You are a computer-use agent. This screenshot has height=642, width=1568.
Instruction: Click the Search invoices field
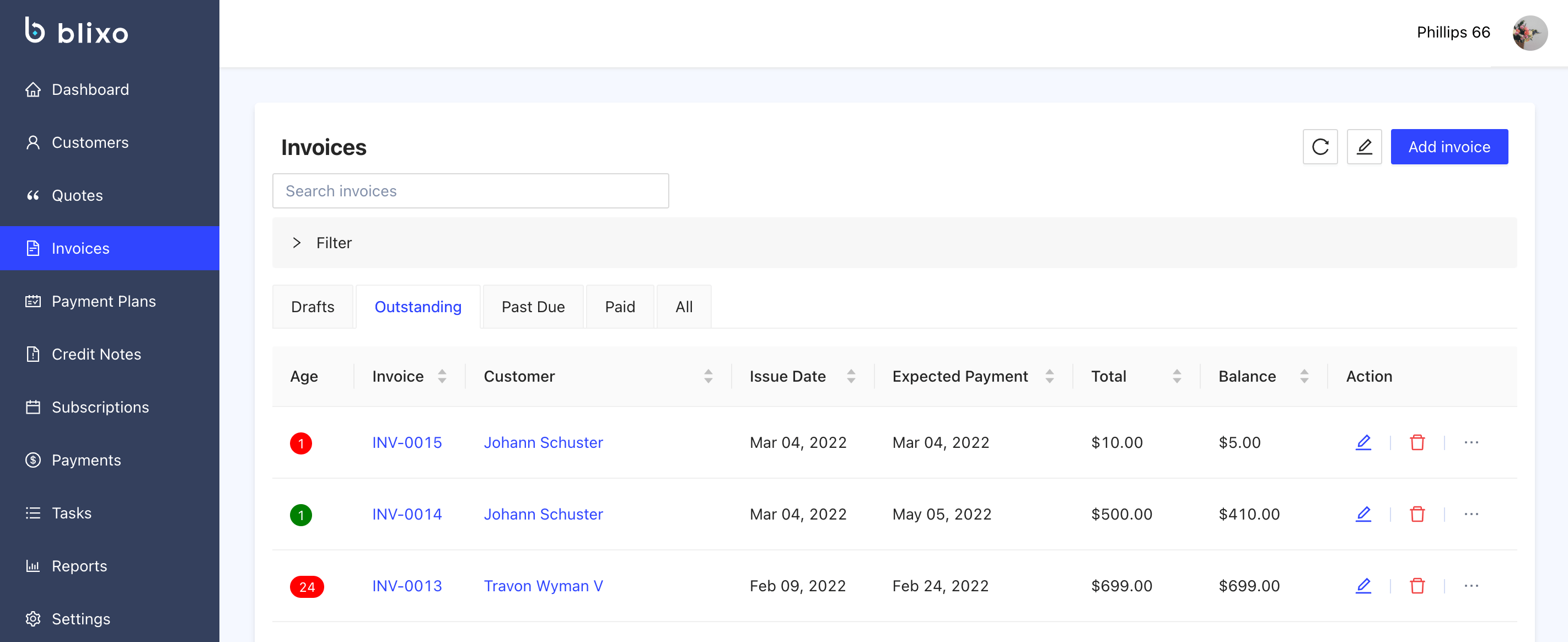click(470, 191)
